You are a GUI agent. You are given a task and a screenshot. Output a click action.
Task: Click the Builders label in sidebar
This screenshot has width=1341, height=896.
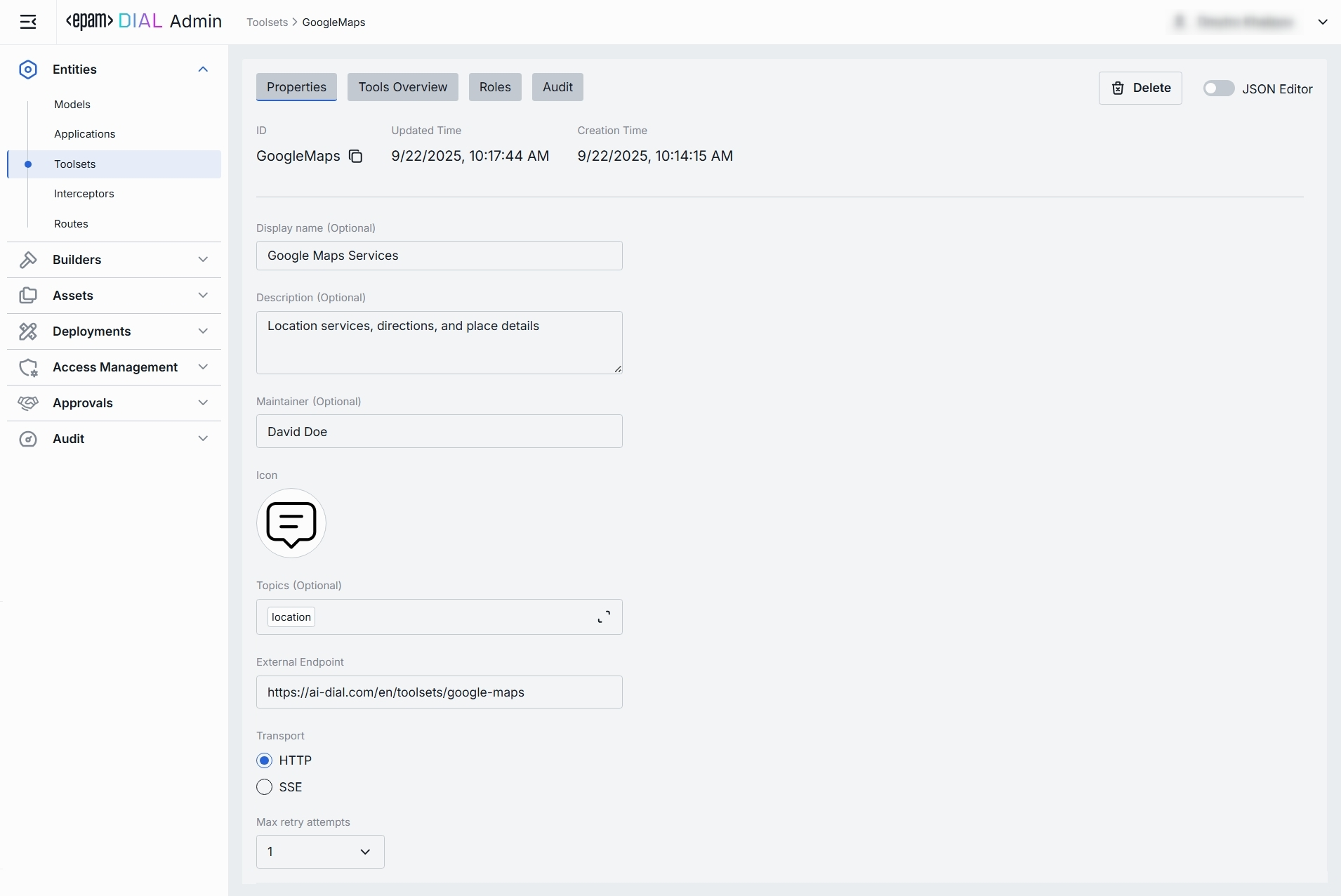[x=77, y=260]
